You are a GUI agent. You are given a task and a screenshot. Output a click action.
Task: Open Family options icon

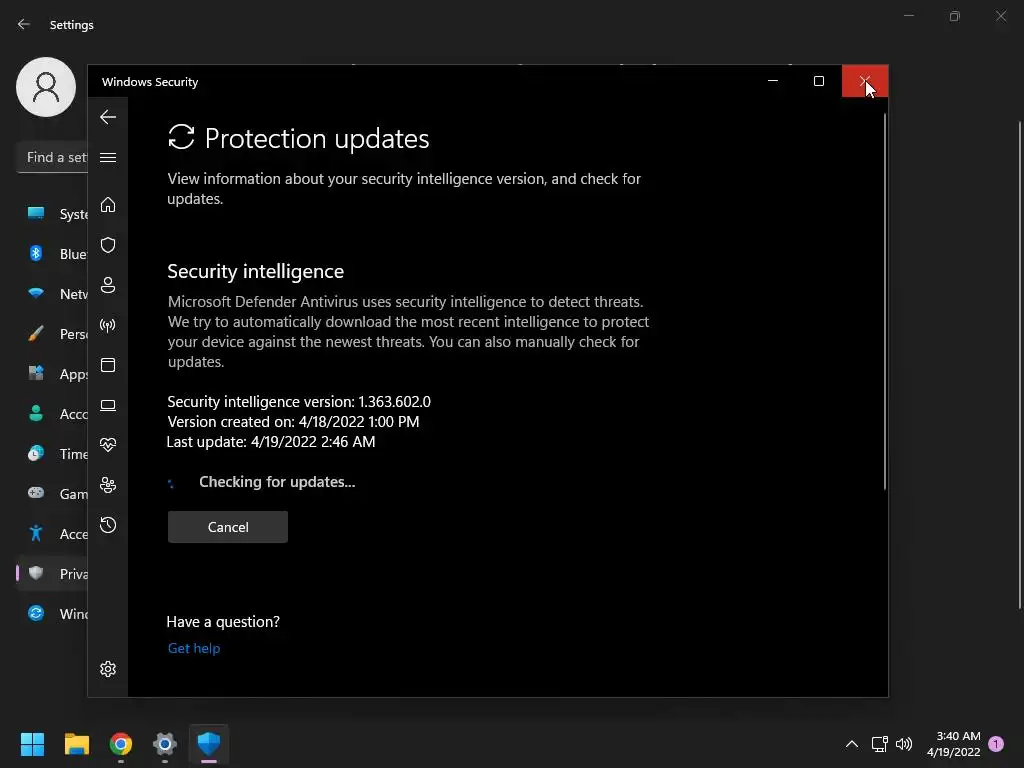pos(108,485)
